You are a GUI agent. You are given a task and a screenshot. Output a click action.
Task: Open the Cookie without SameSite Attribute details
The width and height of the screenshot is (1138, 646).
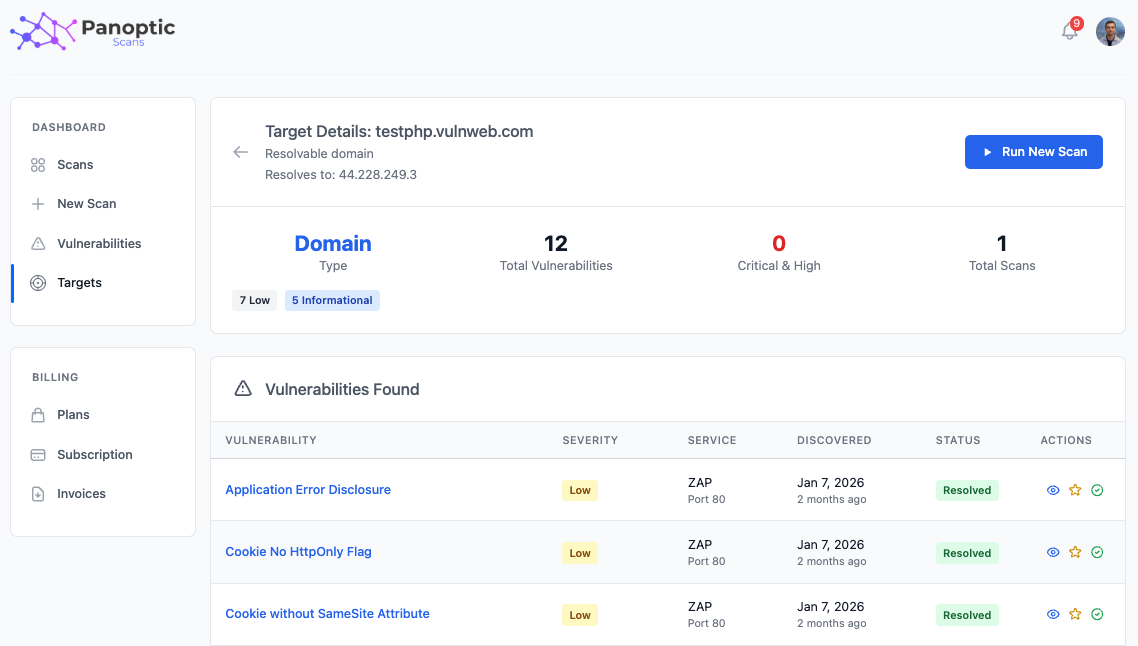click(x=327, y=614)
